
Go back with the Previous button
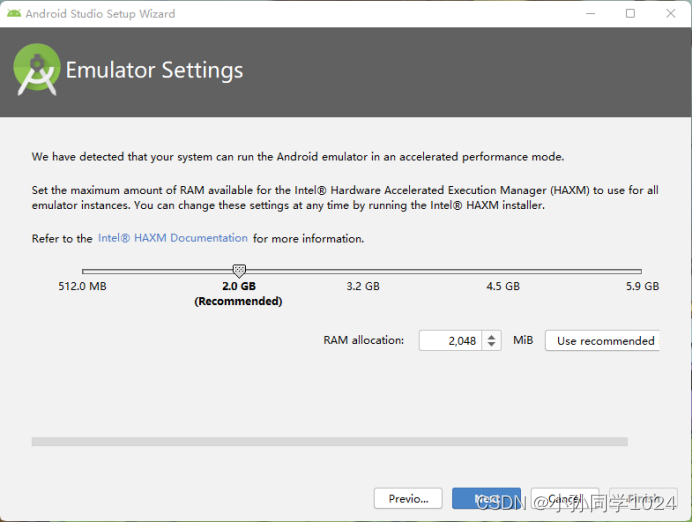[x=408, y=499]
